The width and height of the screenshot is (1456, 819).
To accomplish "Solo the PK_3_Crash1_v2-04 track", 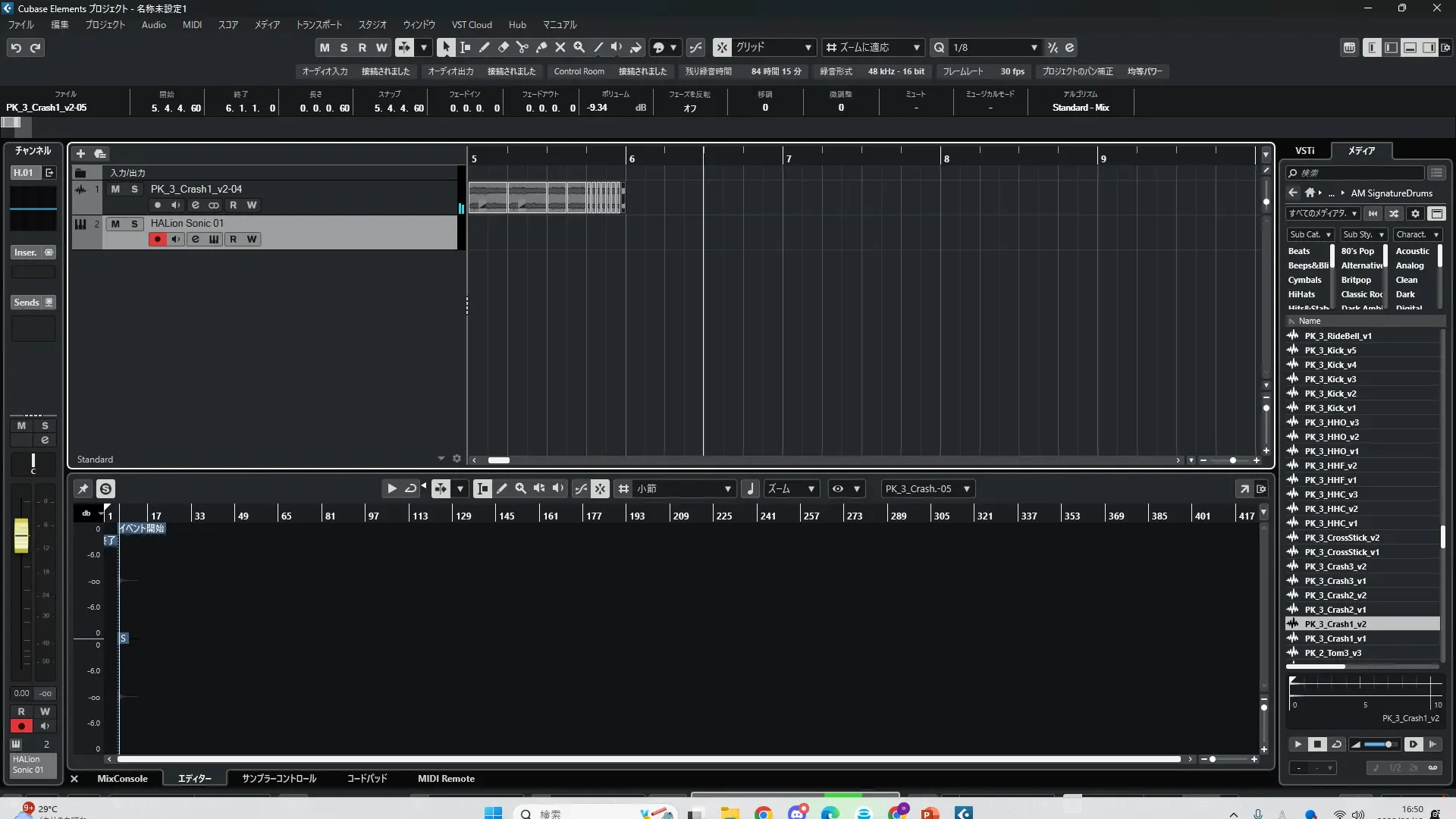I will [134, 189].
